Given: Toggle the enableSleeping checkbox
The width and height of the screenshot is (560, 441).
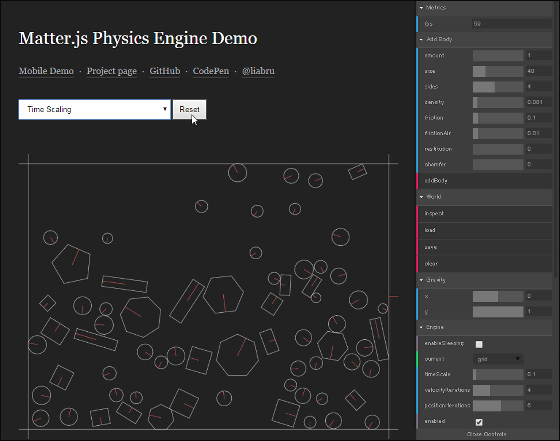Looking at the screenshot, I should pyautogui.click(x=479, y=344).
